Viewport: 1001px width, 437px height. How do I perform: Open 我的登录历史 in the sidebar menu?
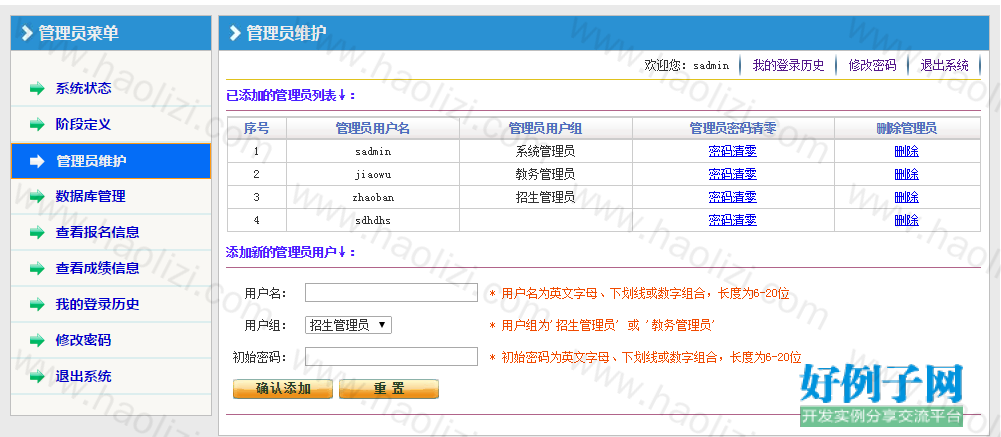point(98,304)
